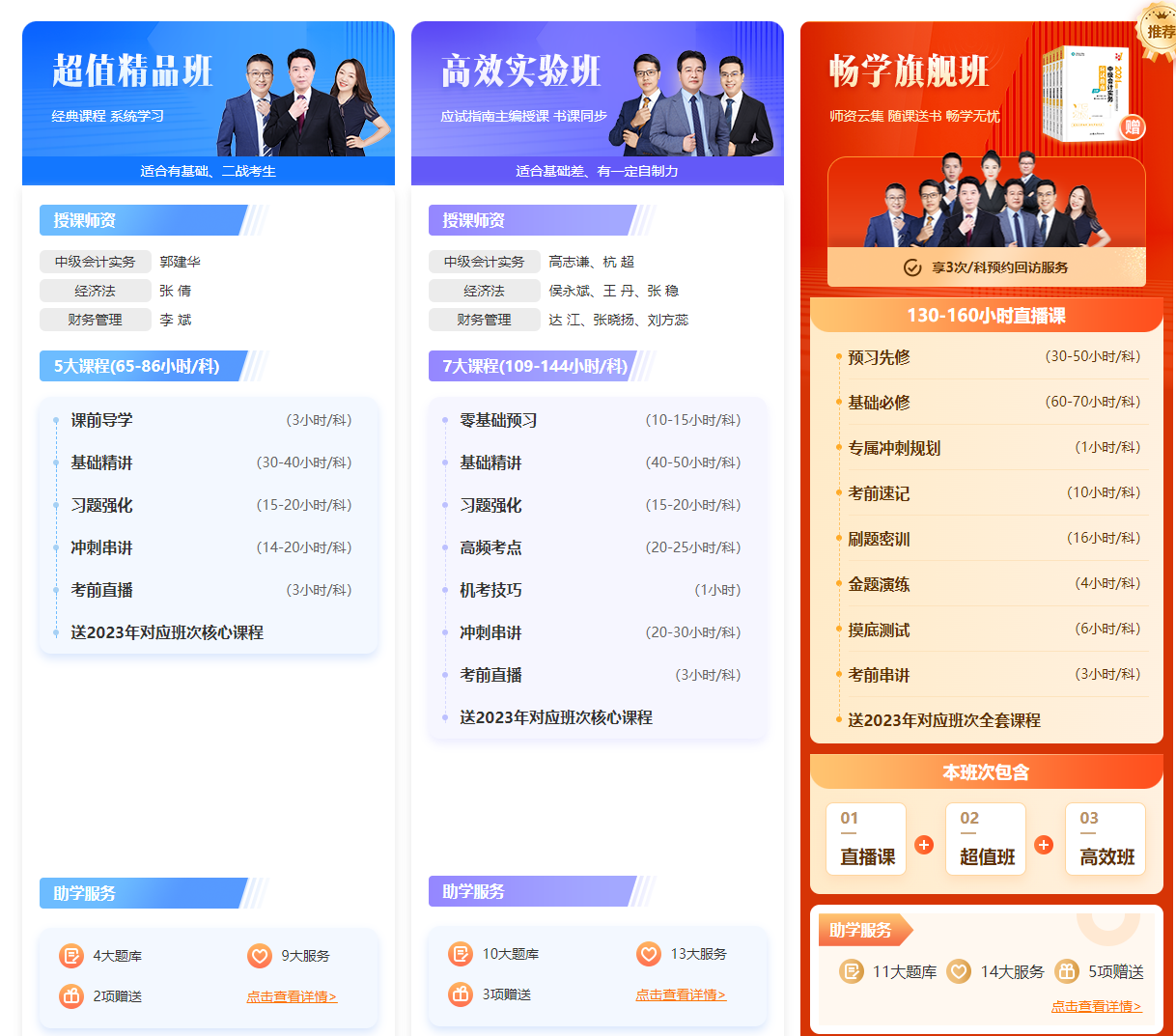Click the 赠 badge on the textbook image
The height and width of the screenshot is (1036, 1176).
click(x=1133, y=127)
